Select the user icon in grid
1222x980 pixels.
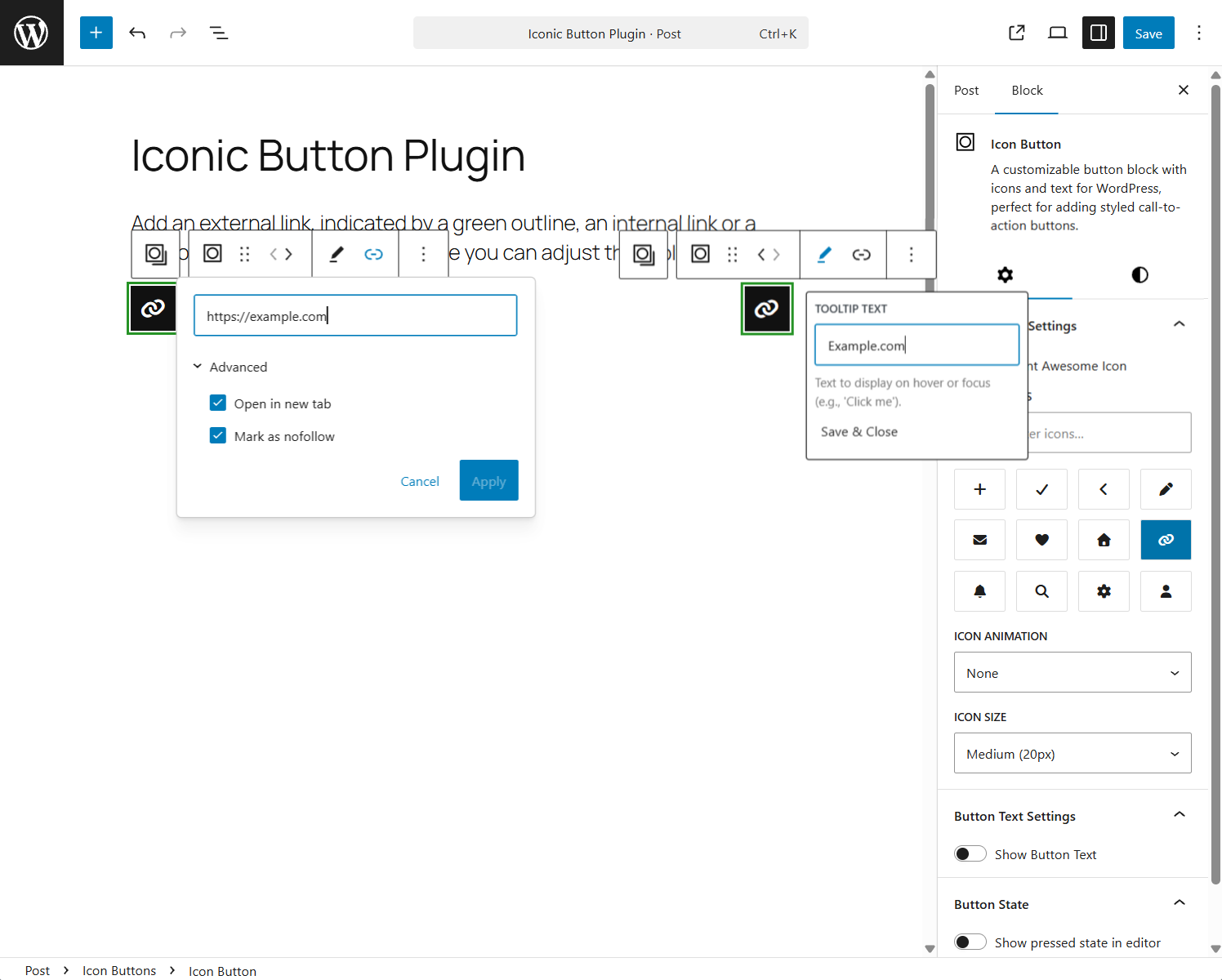pyautogui.click(x=1166, y=591)
